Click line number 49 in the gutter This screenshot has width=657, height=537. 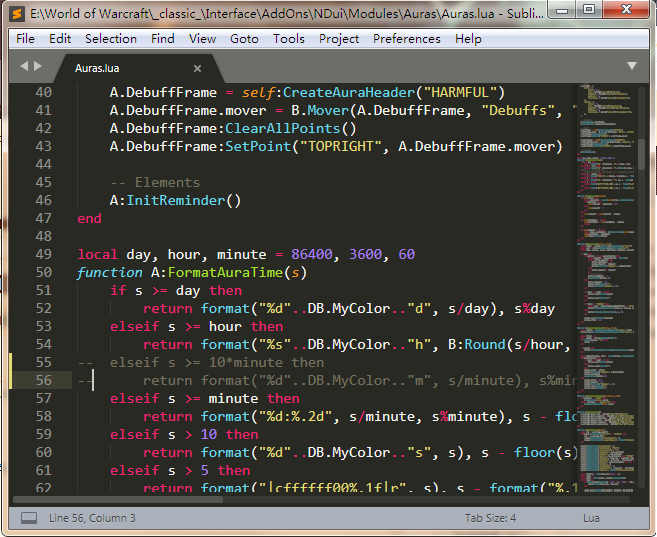click(x=42, y=254)
